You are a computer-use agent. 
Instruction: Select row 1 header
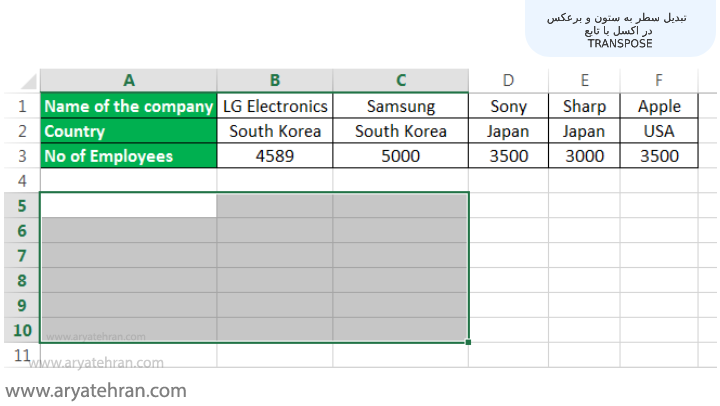pyautogui.click(x=20, y=106)
